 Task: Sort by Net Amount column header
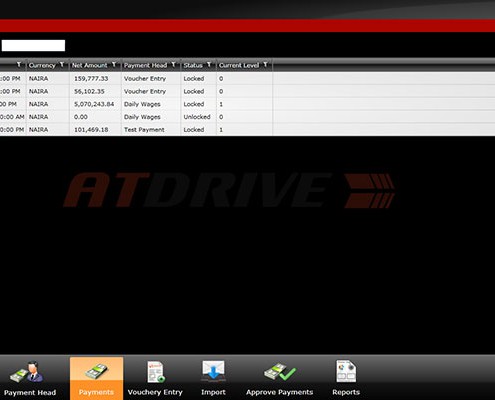tap(90, 65)
